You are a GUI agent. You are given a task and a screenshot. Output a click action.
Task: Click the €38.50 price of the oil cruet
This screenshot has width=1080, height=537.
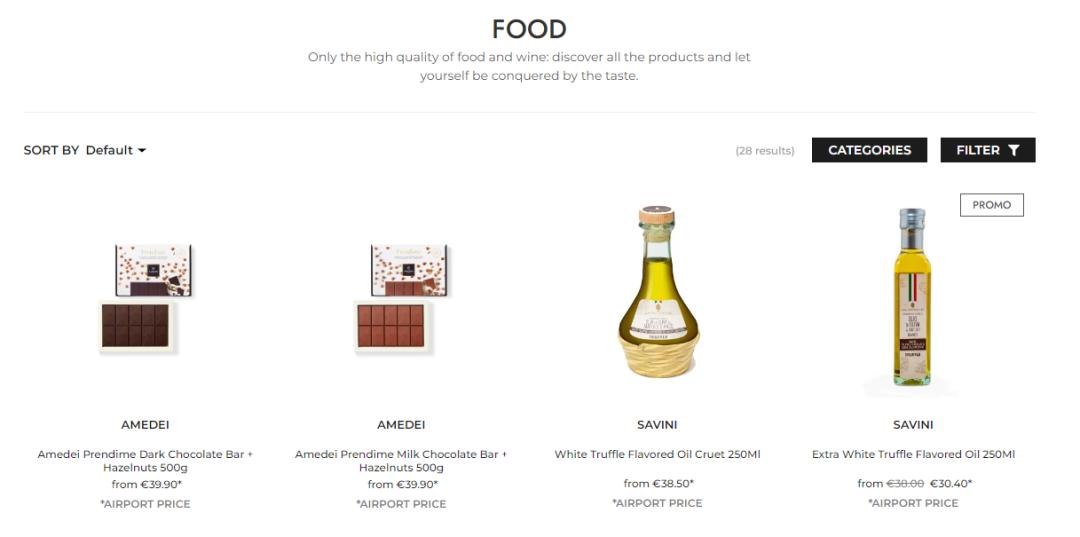[x=672, y=484]
